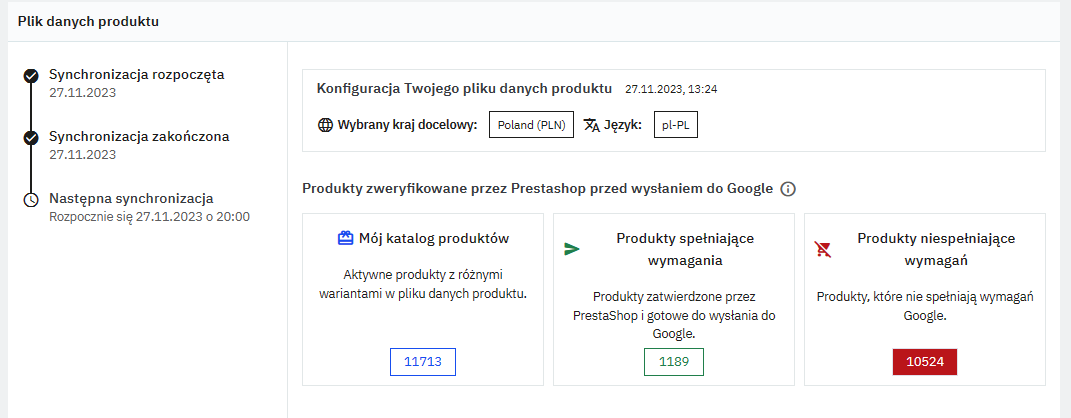
Task: Click the red crossed-out cart icon
Action: coord(823,249)
